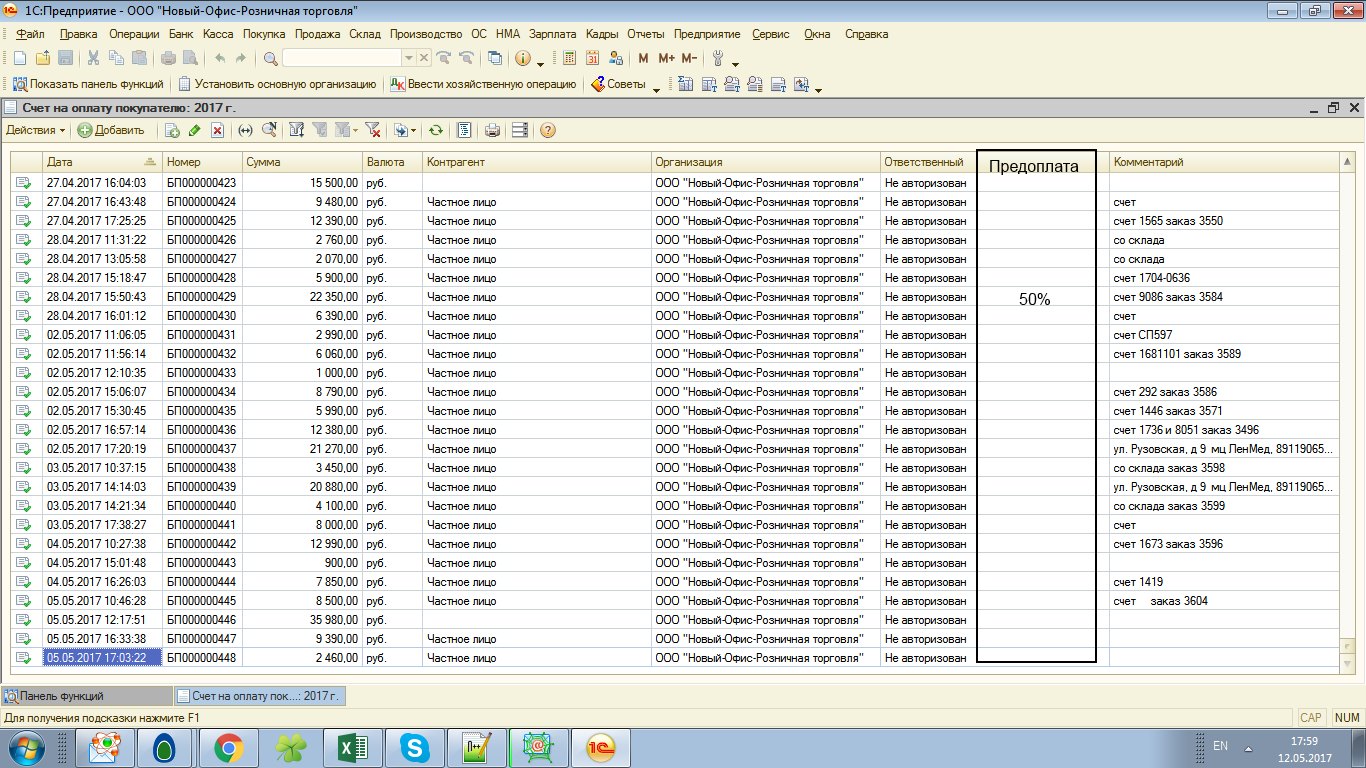This screenshot has height=768, width=1366.
Task: Open help question mark icon in list toolbar
Action: pos(547,130)
